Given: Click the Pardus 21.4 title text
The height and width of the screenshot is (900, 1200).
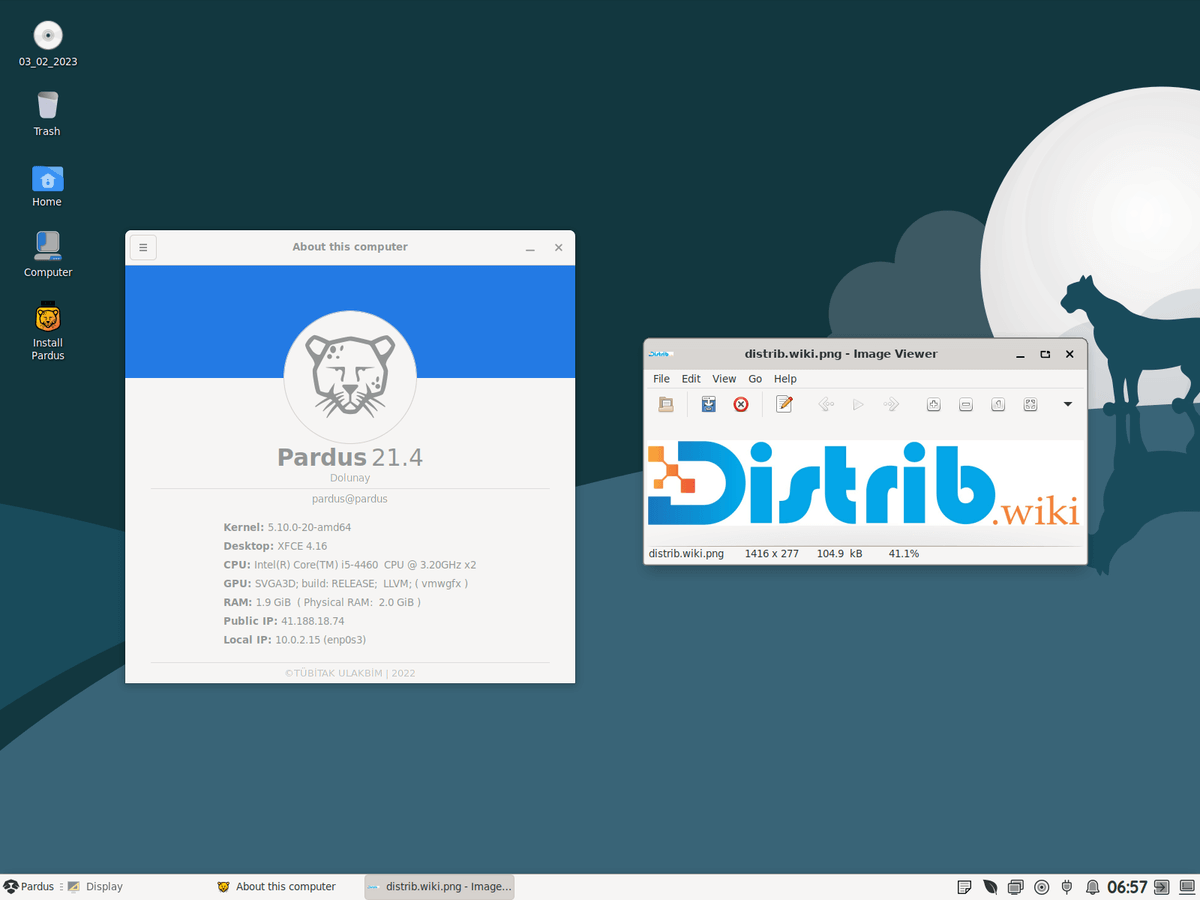Looking at the screenshot, I should (x=350, y=457).
